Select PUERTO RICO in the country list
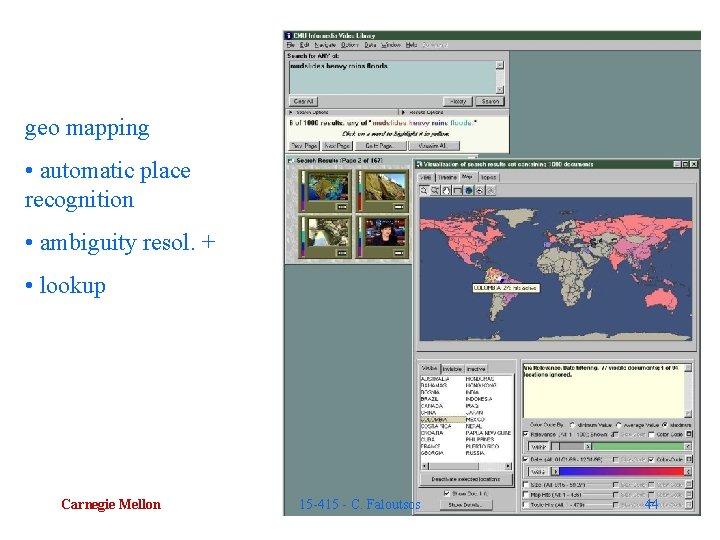The height and width of the screenshot is (540, 720). (x=482, y=446)
